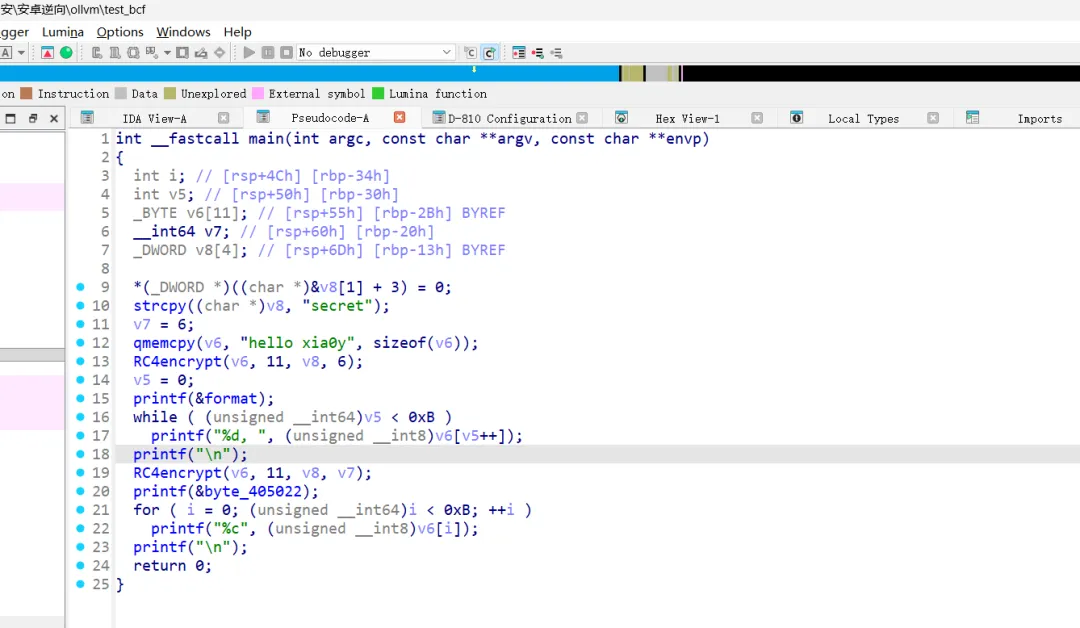
Task: Open the dropdown arrow beside the 'A' icon
Action: pos(21,53)
